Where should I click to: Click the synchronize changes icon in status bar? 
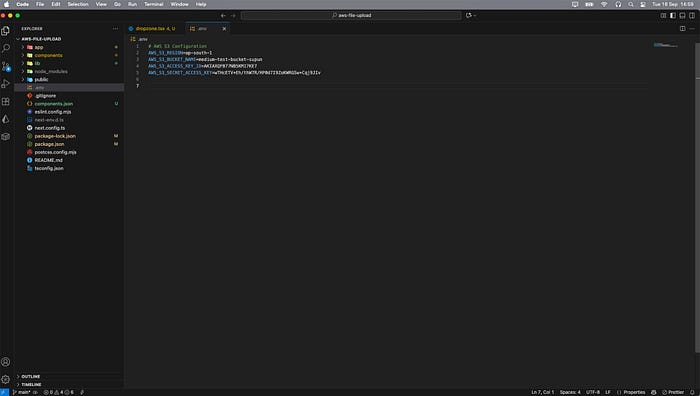click(35, 392)
